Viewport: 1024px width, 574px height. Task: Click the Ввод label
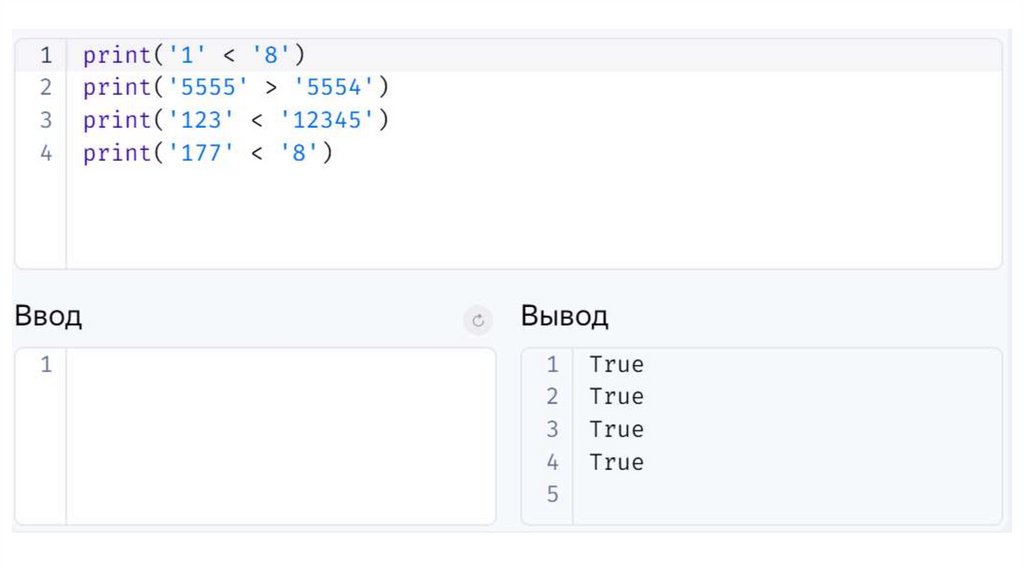(x=48, y=317)
